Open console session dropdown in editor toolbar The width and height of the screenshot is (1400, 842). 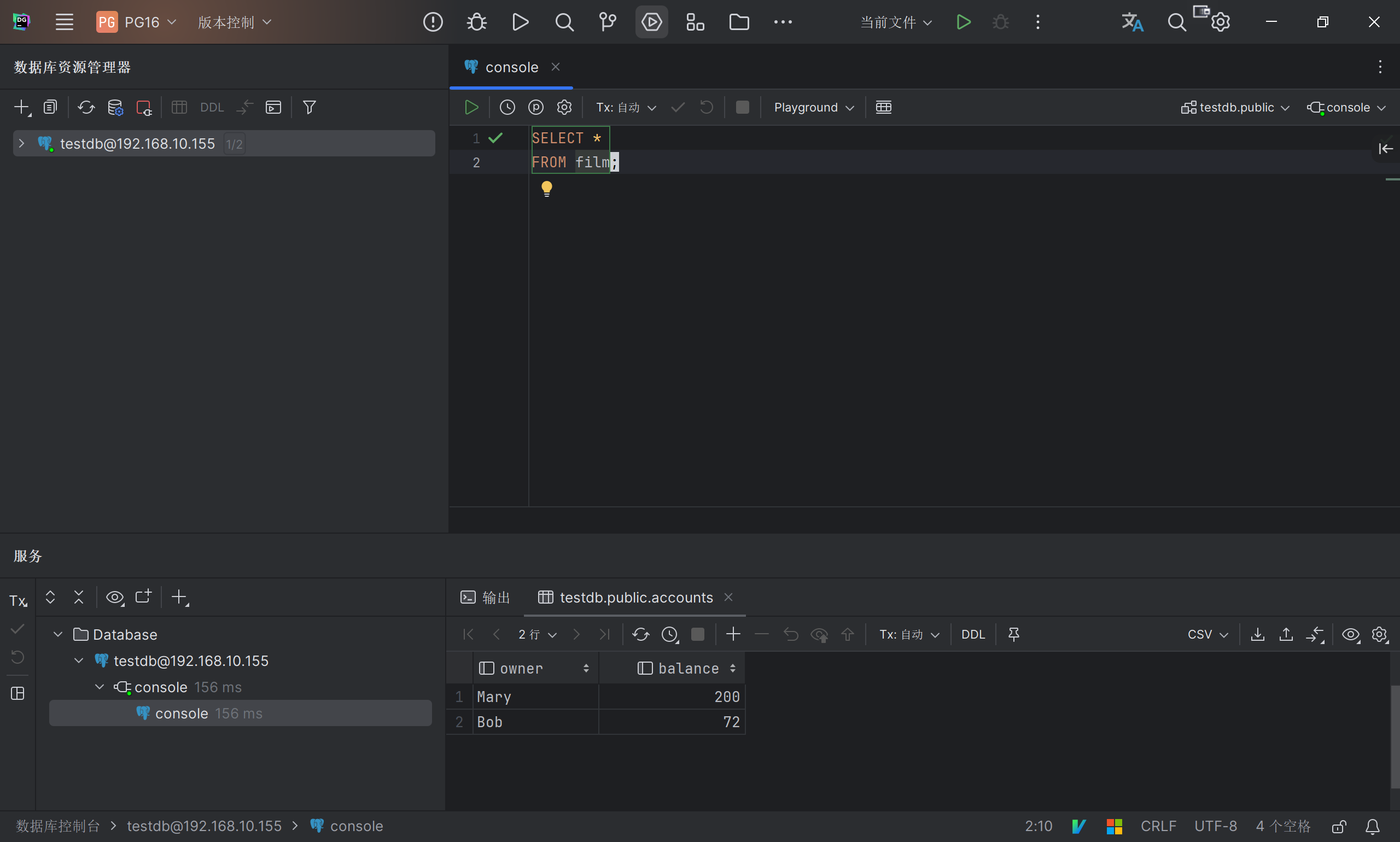coord(1346,107)
